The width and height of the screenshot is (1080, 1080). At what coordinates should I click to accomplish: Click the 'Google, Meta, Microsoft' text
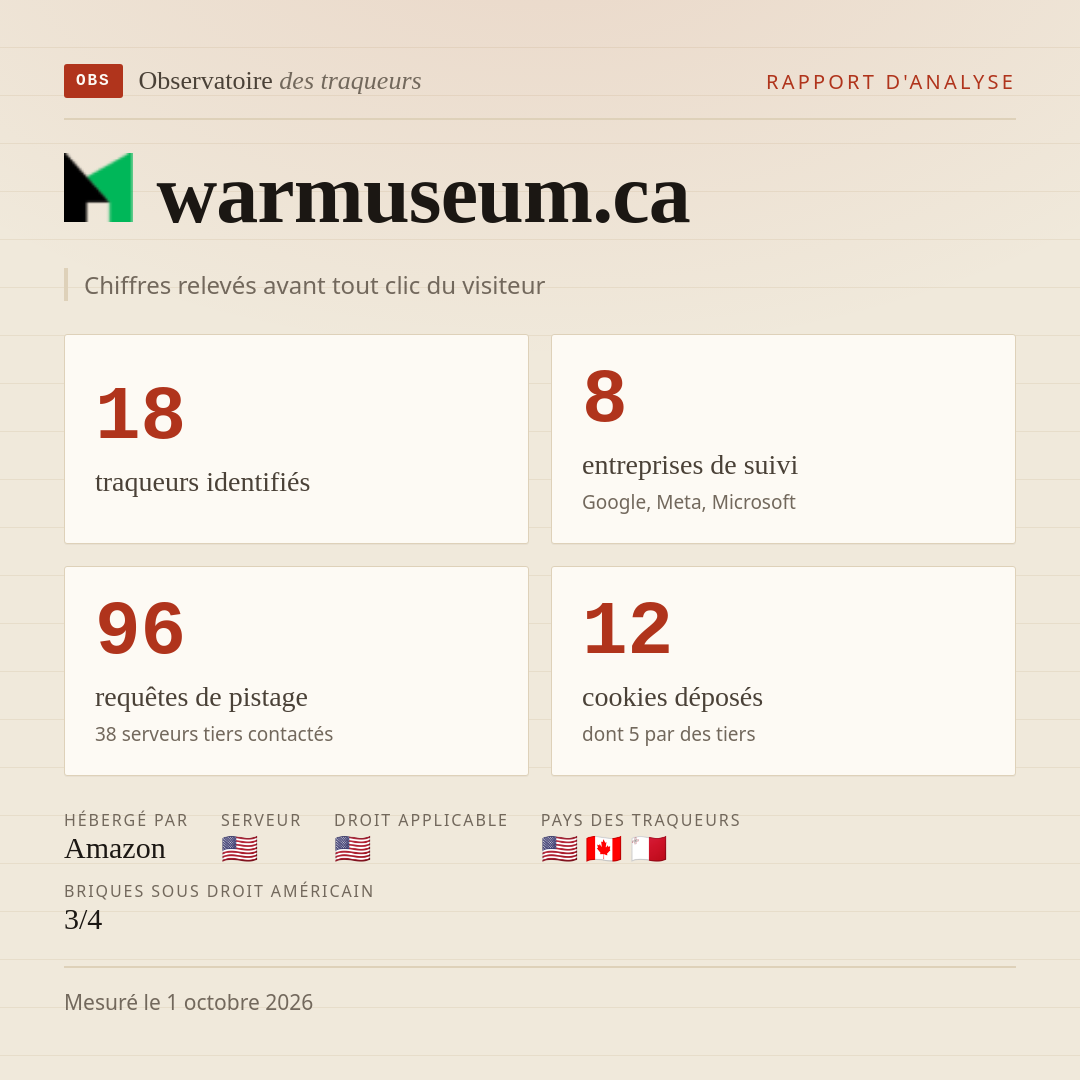689,502
